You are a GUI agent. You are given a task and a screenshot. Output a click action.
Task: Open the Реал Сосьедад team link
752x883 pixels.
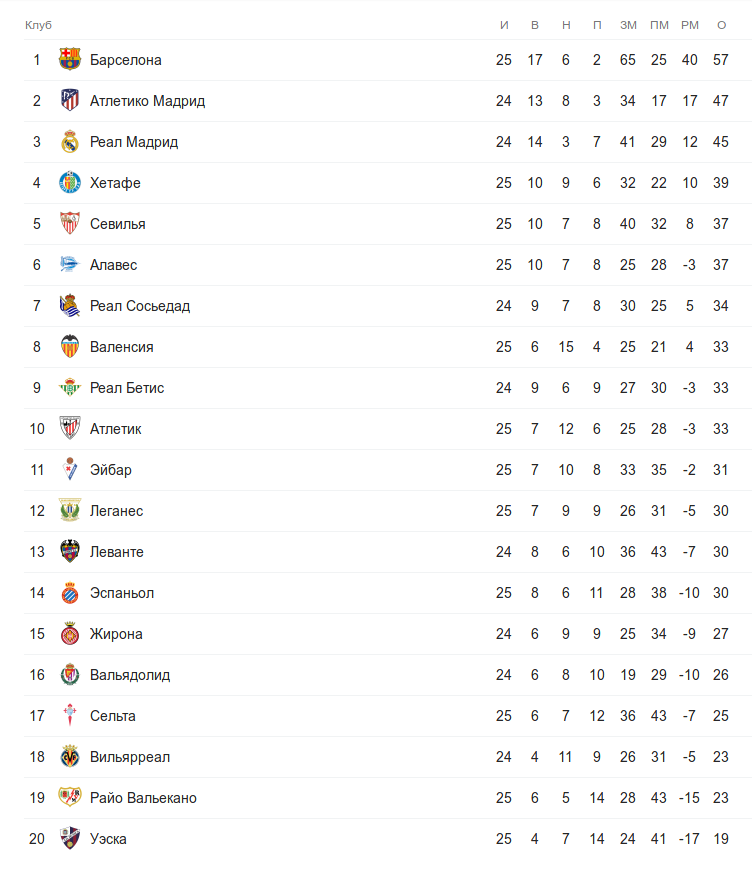click(140, 306)
